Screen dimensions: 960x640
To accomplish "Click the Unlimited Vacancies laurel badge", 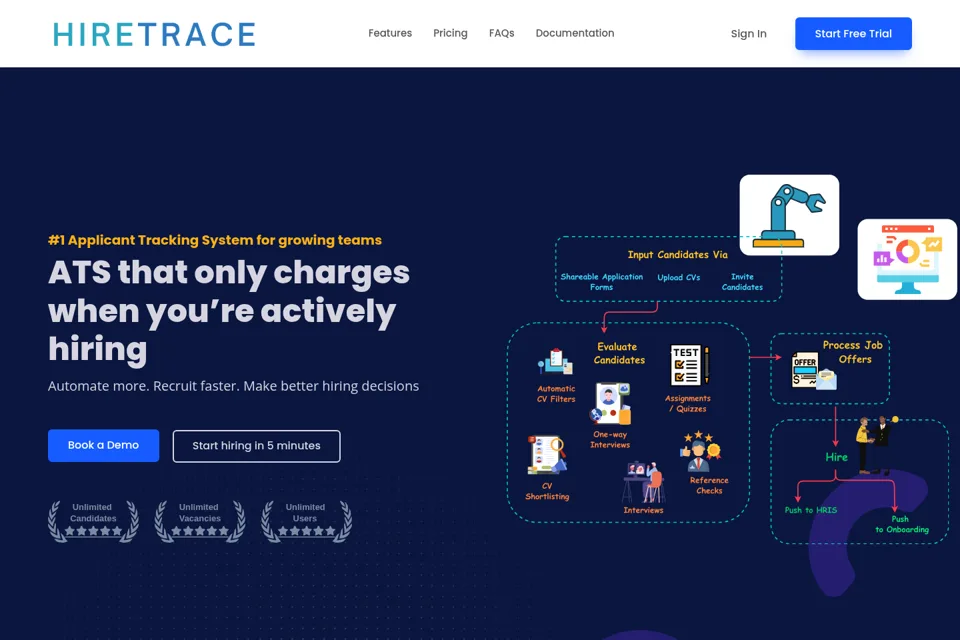I will coord(200,521).
